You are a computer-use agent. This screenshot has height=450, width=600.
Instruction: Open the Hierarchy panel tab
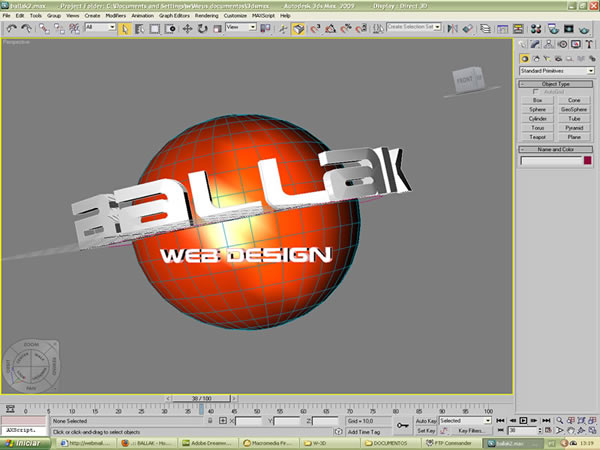click(x=551, y=45)
